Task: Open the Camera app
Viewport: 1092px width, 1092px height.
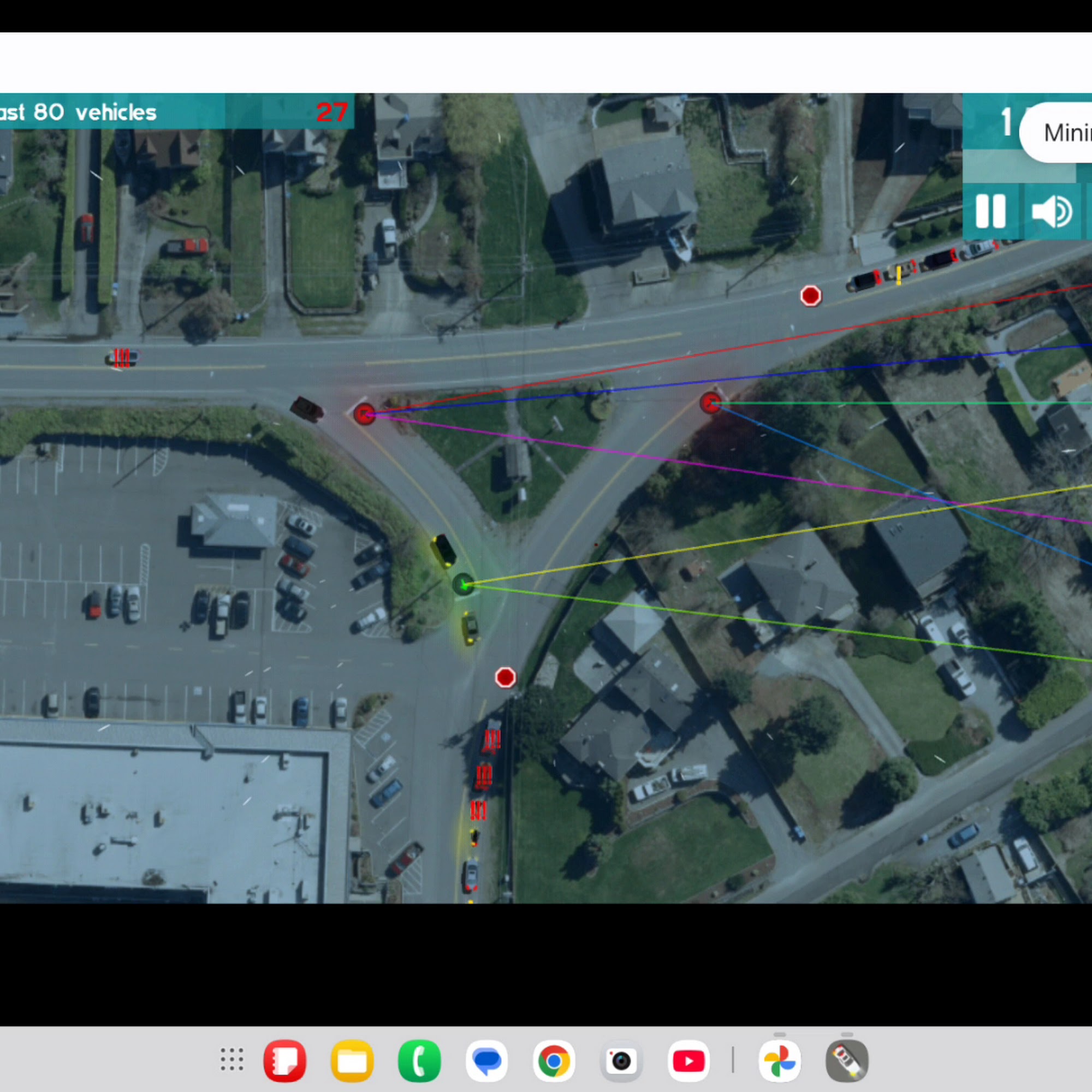Action: [x=621, y=1060]
